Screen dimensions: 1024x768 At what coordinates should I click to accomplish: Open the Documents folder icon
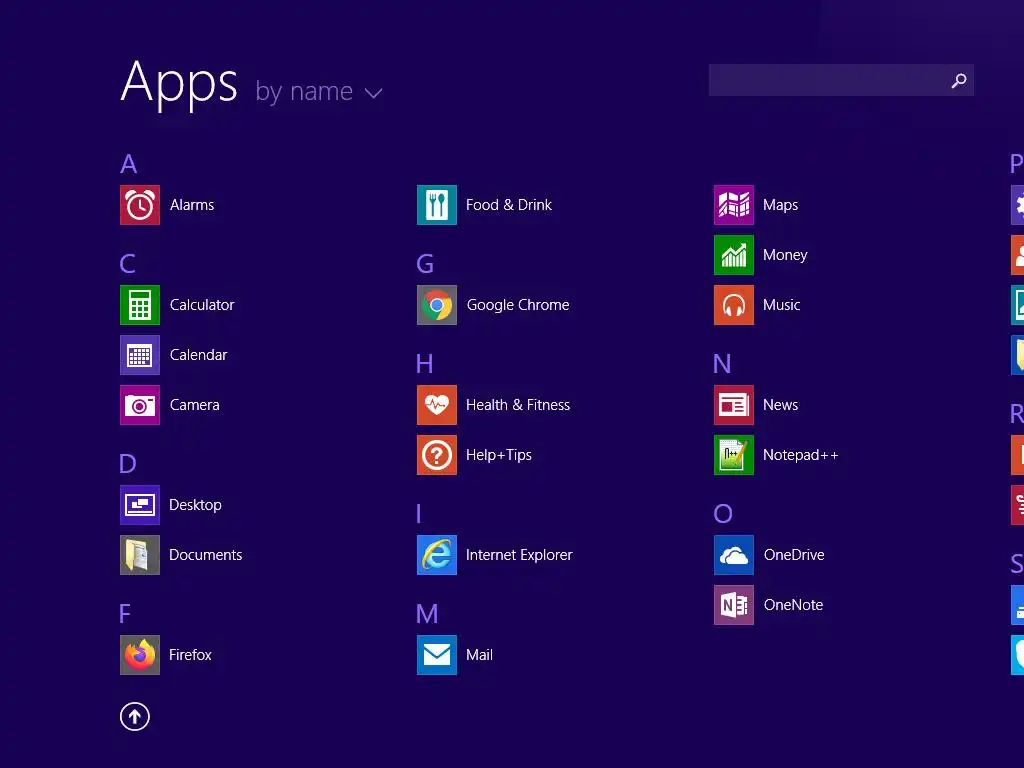[x=140, y=555]
